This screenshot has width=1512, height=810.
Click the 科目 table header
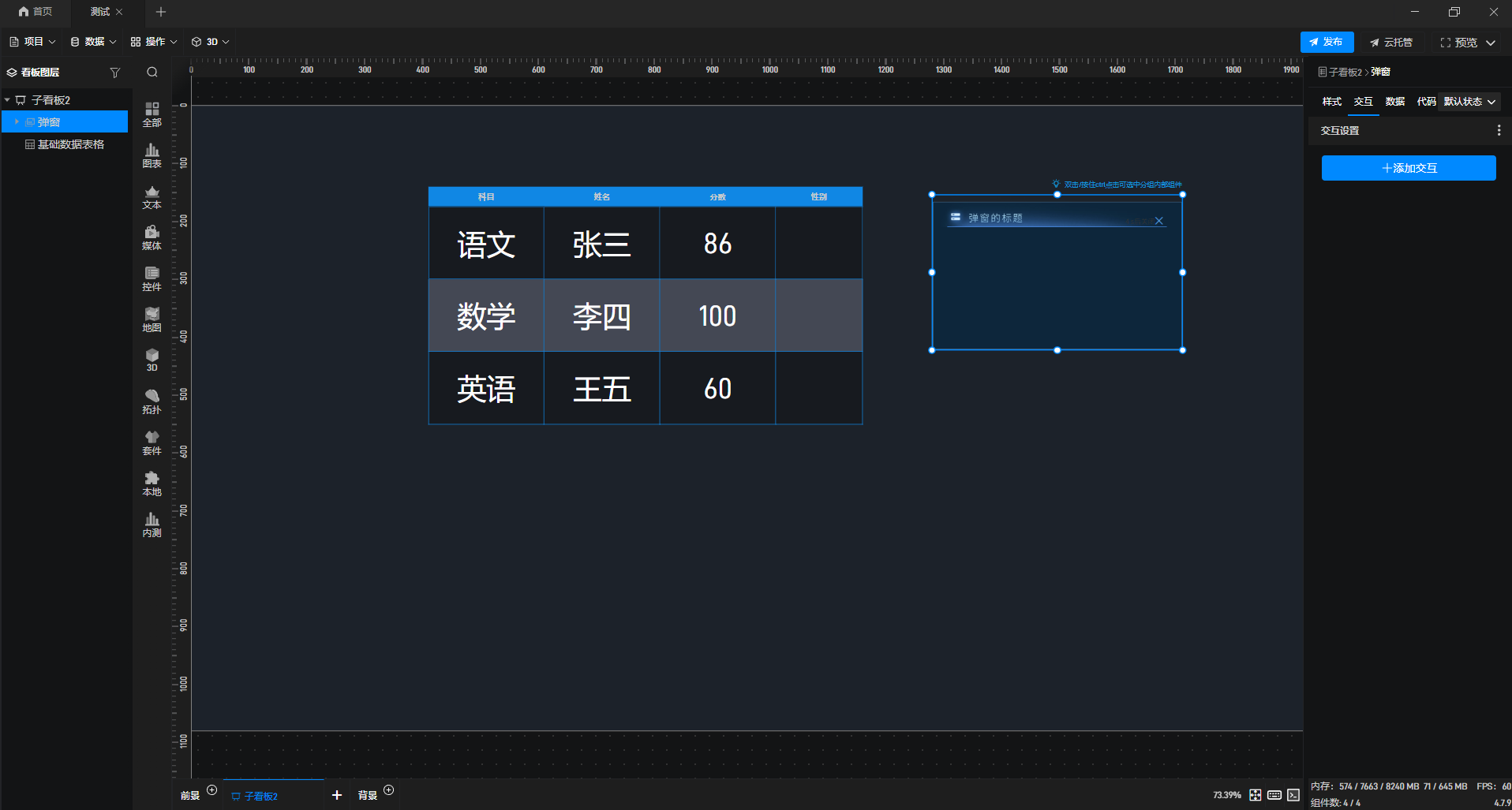(x=486, y=197)
